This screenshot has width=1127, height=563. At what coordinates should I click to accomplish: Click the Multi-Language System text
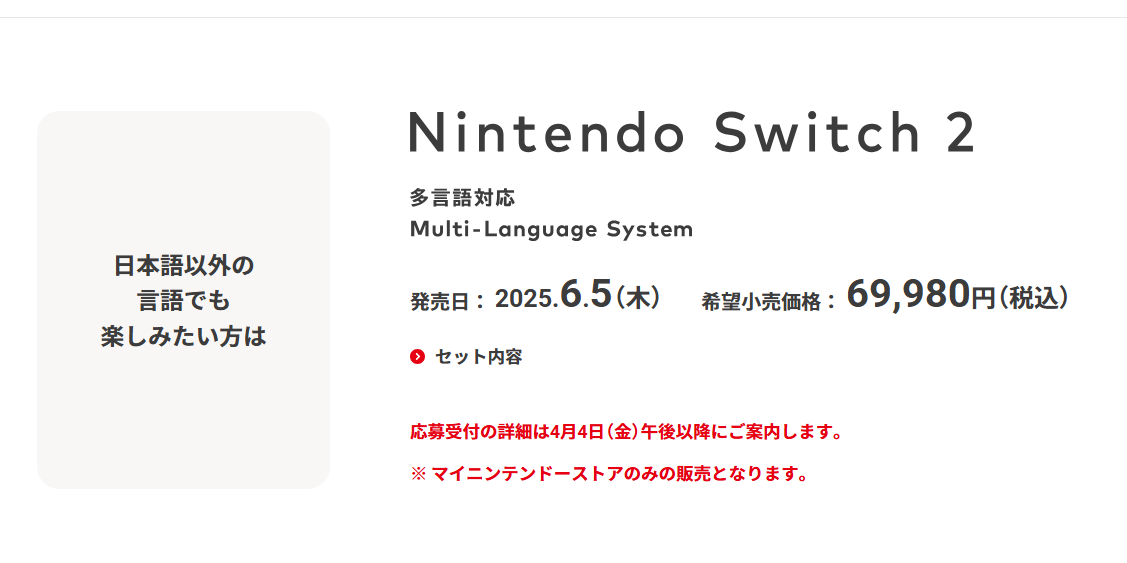coord(551,229)
